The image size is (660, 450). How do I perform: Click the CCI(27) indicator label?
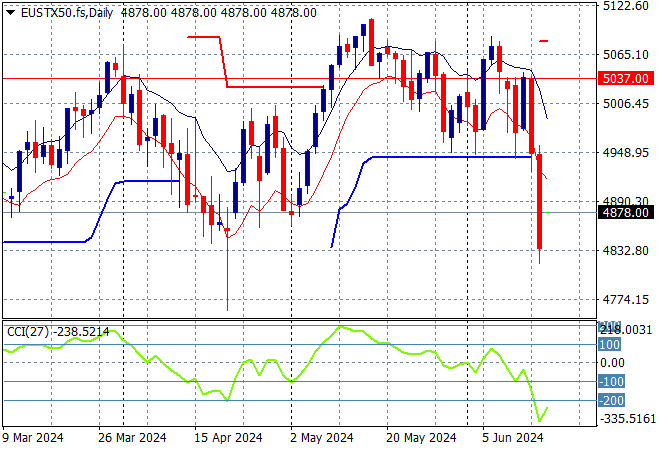pyautogui.click(x=28, y=332)
